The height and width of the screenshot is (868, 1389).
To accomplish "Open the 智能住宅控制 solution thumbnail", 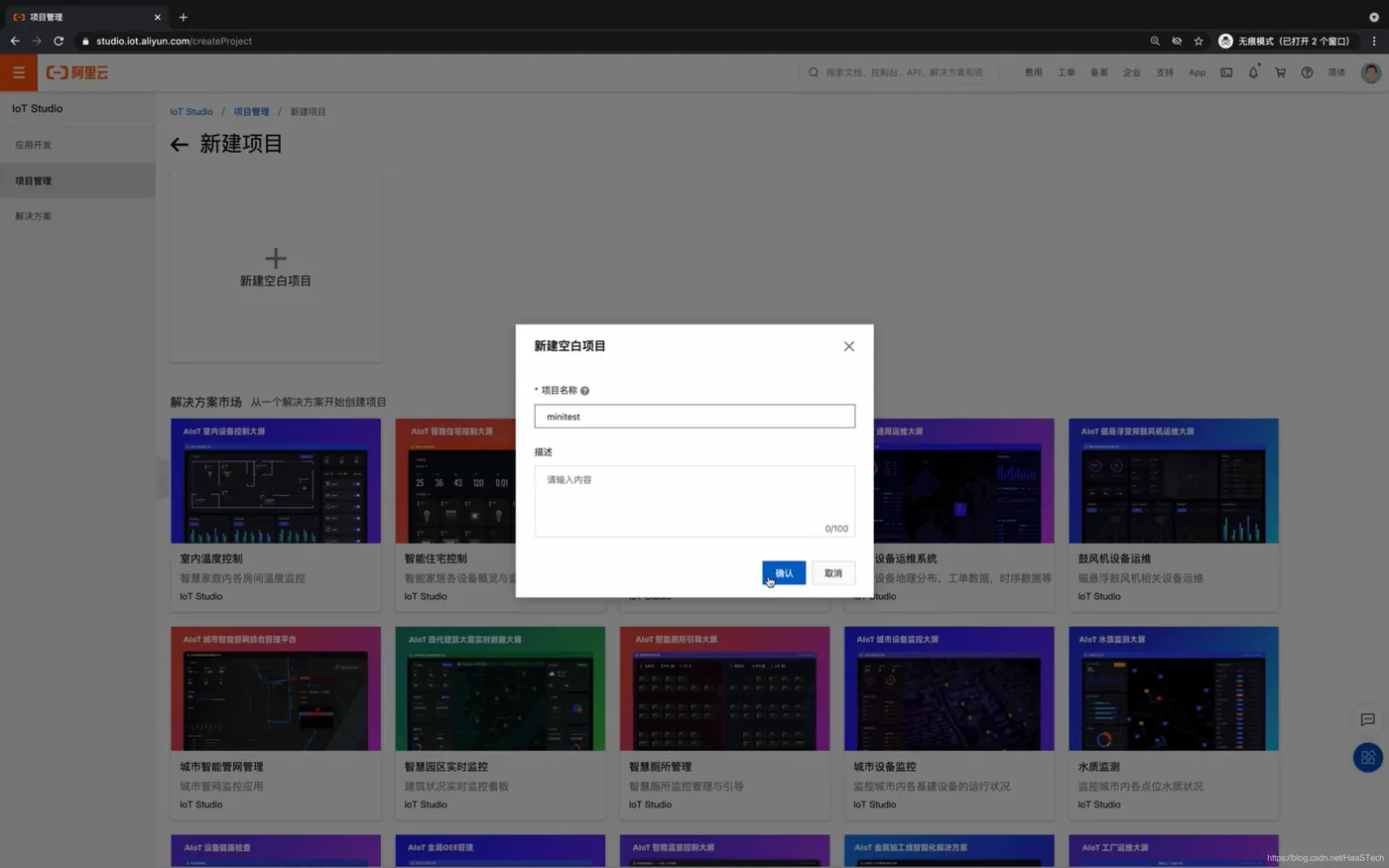I will pos(455,480).
